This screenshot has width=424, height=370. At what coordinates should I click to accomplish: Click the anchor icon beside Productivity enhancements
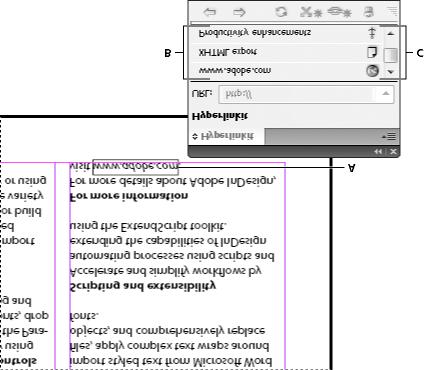[372, 33]
